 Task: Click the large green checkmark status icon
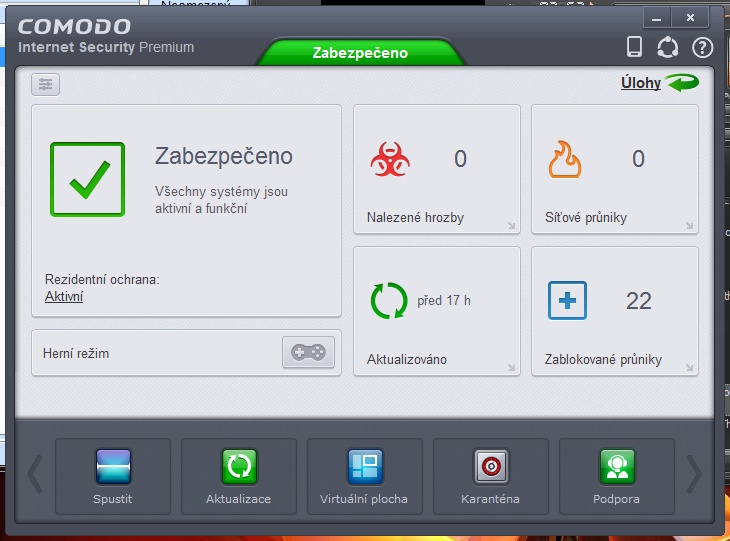tap(88, 179)
